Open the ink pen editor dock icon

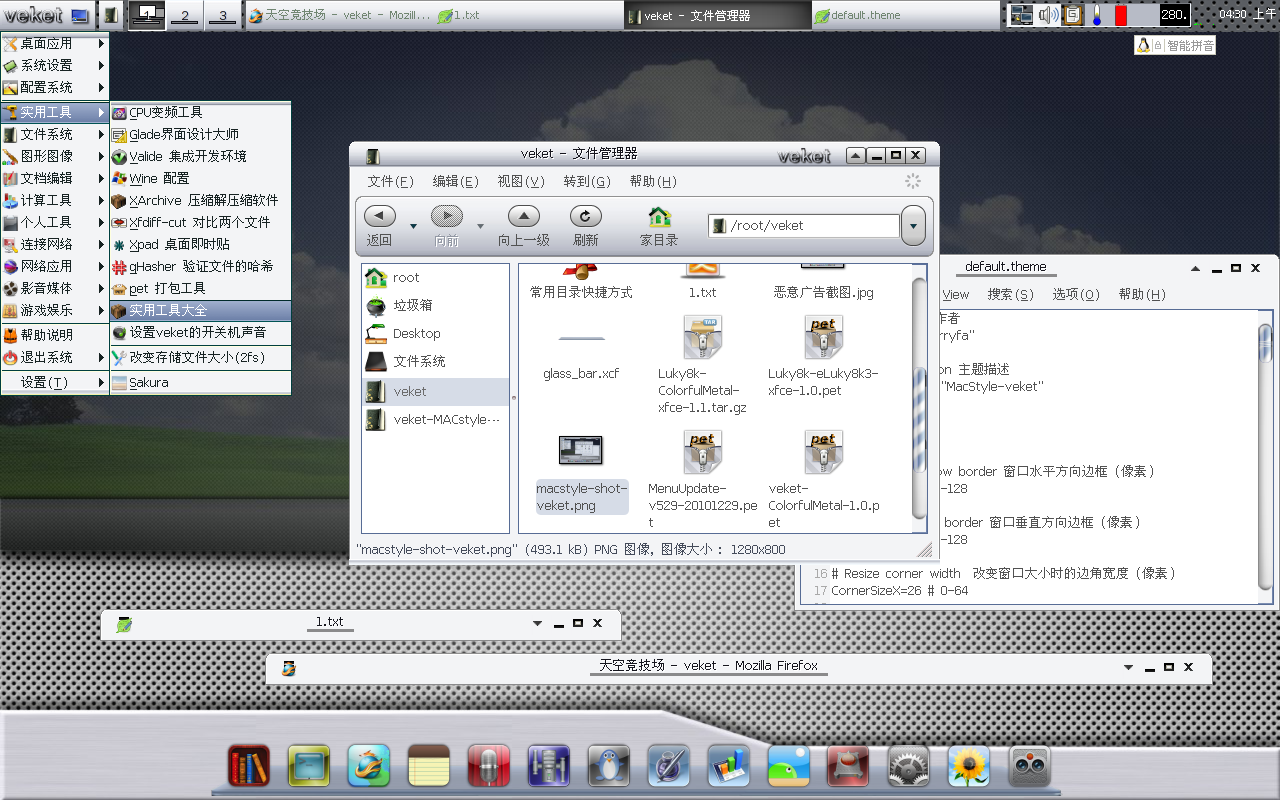point(669,768)
